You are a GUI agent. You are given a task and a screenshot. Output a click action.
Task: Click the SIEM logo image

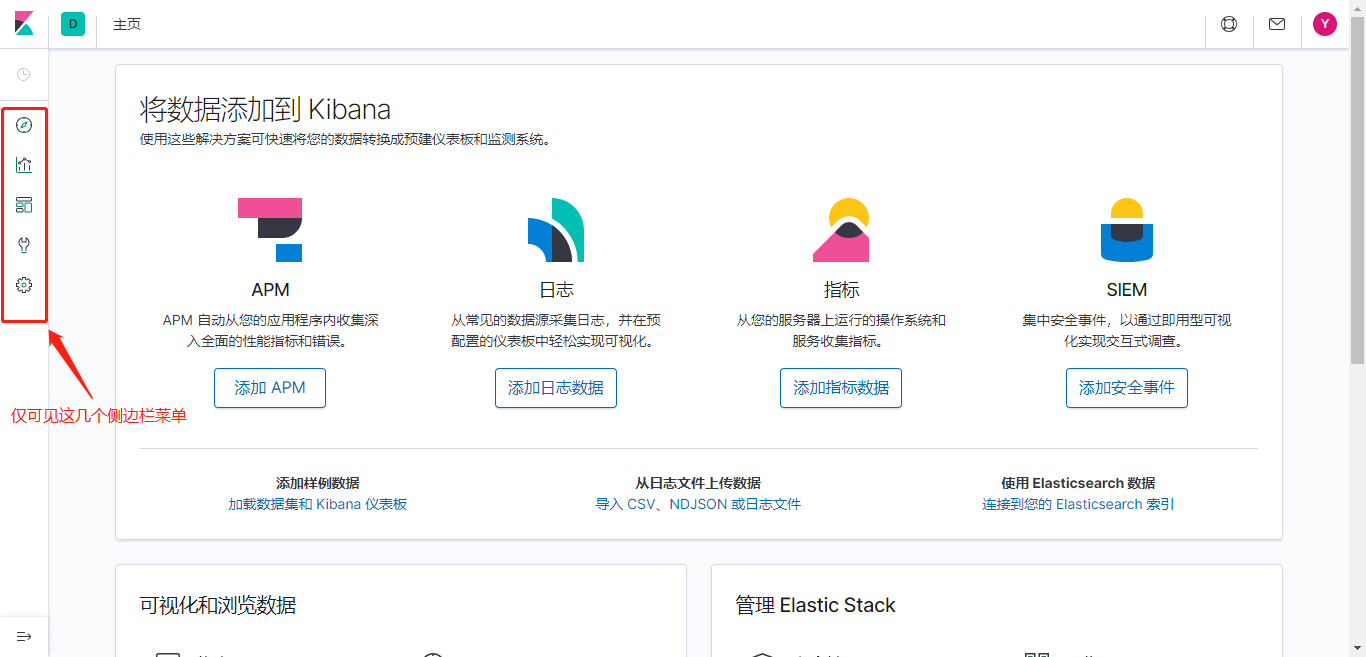click(1127, 230)
